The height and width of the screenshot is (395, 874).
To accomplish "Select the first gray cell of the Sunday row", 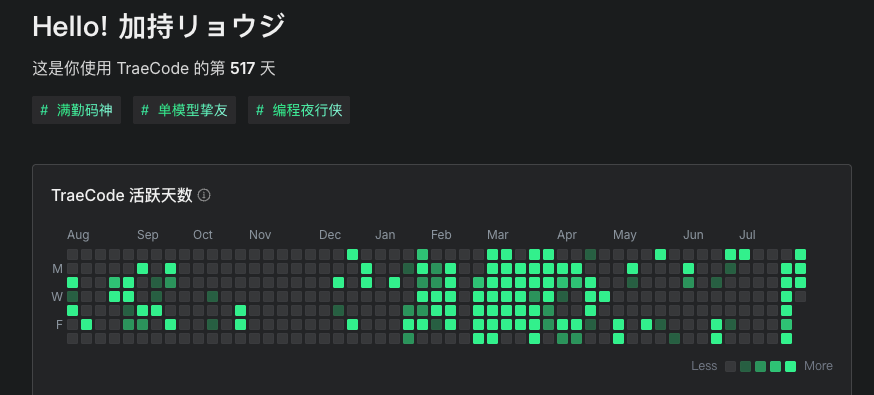I will 72,255.
